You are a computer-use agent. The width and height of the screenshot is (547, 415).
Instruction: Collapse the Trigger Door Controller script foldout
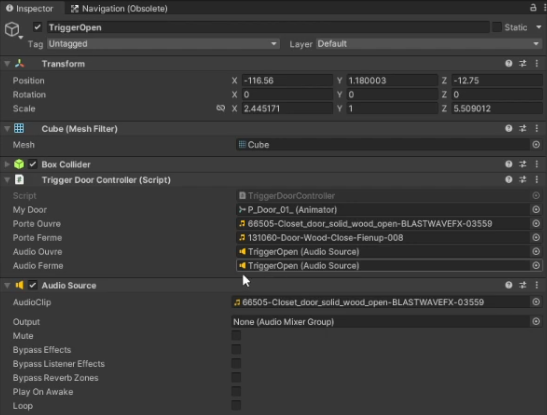click(x=7, y=180)
